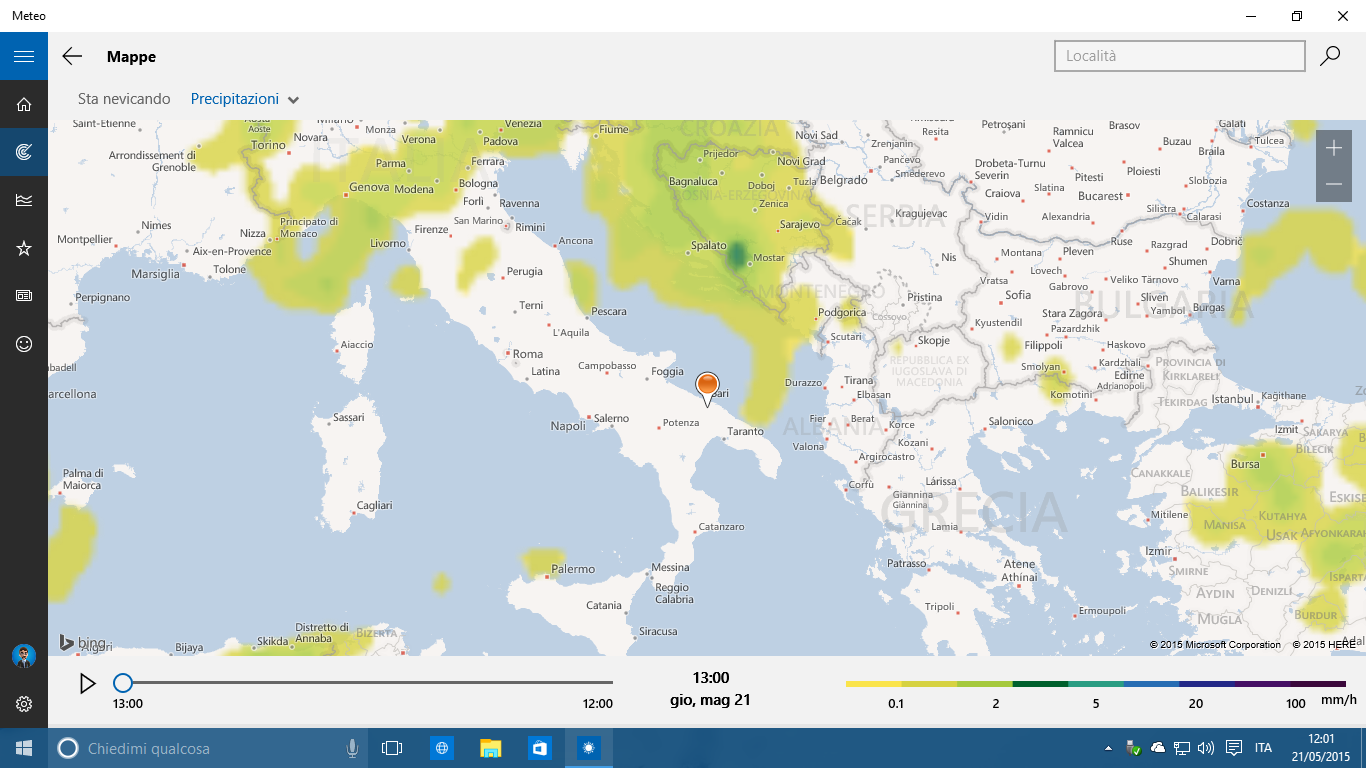This screenshot has width=1366, height=768.
Task: Open the Windows Start button
Action: 24,748
